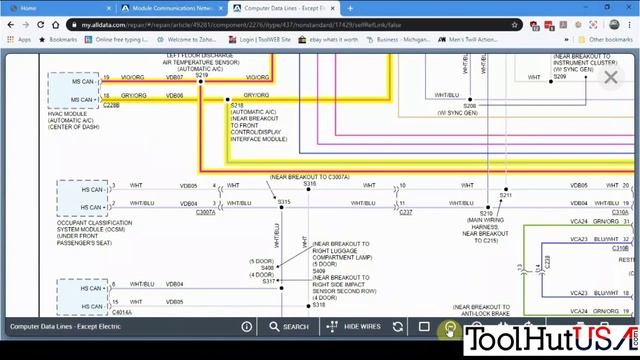Bookmark this page with the star
The height and width of the screenshot is (360, 640).
tap(514, 25)
